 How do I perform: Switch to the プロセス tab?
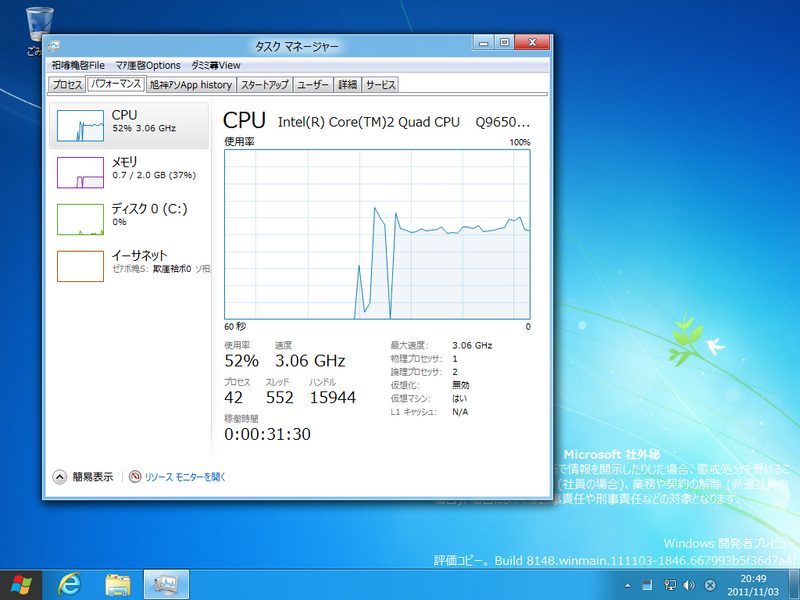[x=67, y=85]
